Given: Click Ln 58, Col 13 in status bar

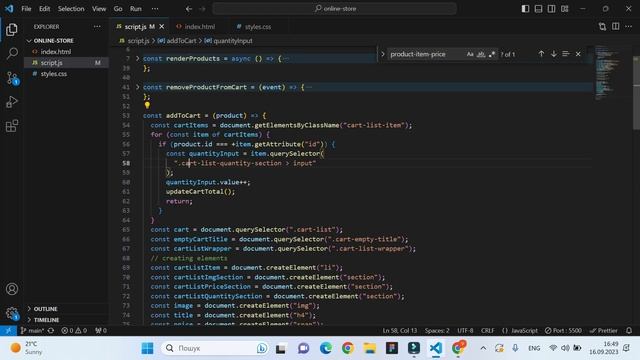Looking at the screenshot, I should pyautogui.click(x=400, y=331).
